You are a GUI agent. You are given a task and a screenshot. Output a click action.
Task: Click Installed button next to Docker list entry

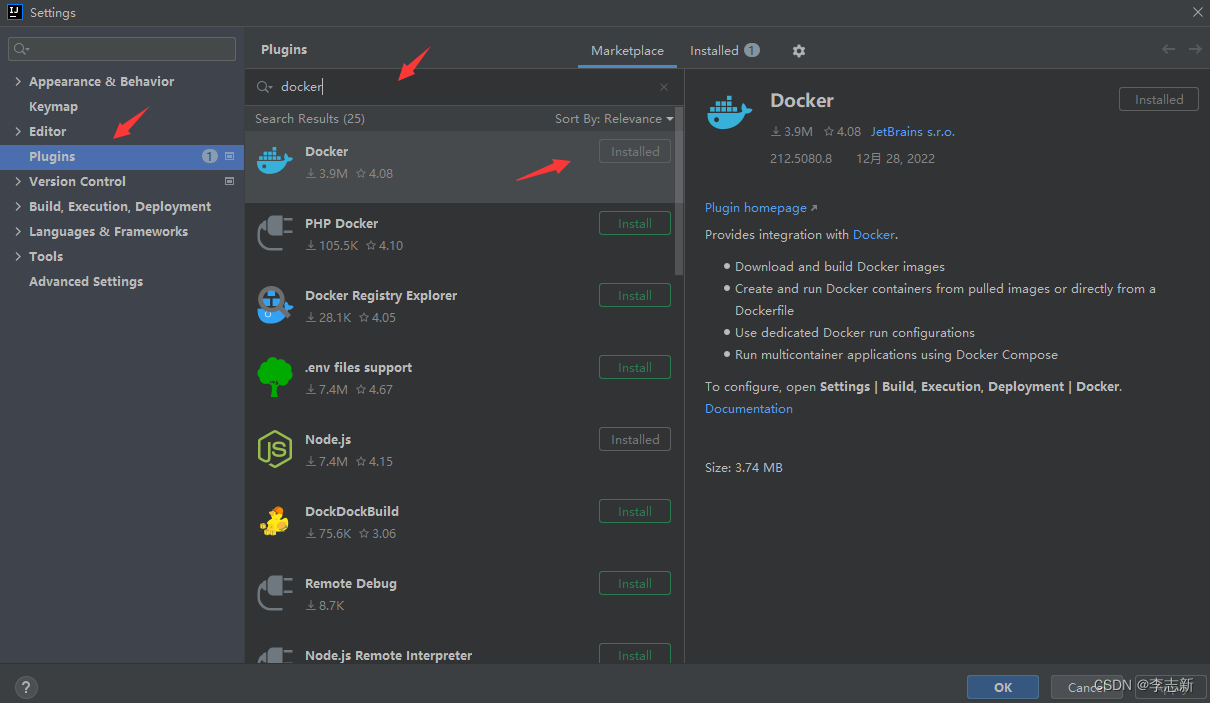[x=635, y=152]
